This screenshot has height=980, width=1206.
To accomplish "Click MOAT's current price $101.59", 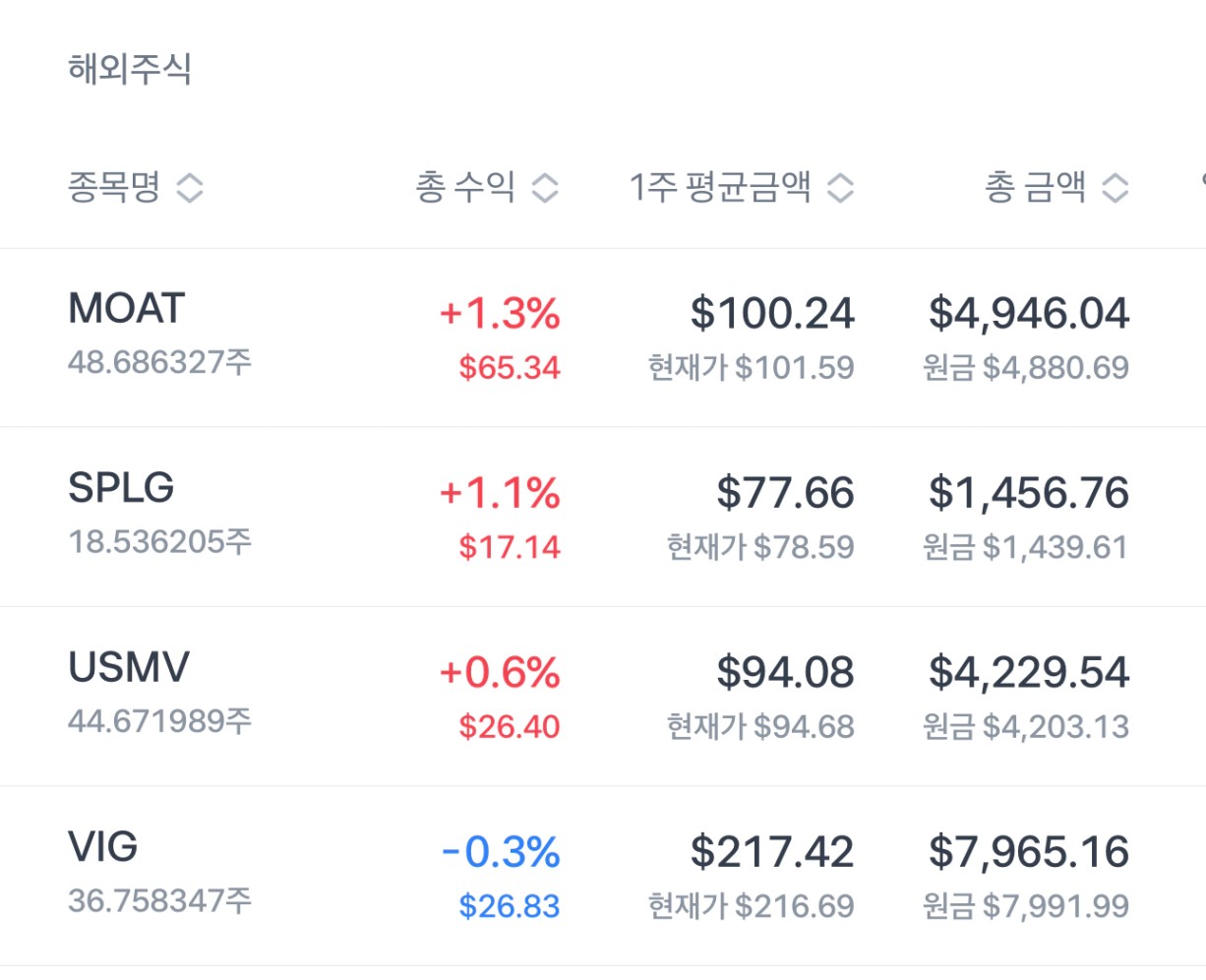I will (752, 368).
